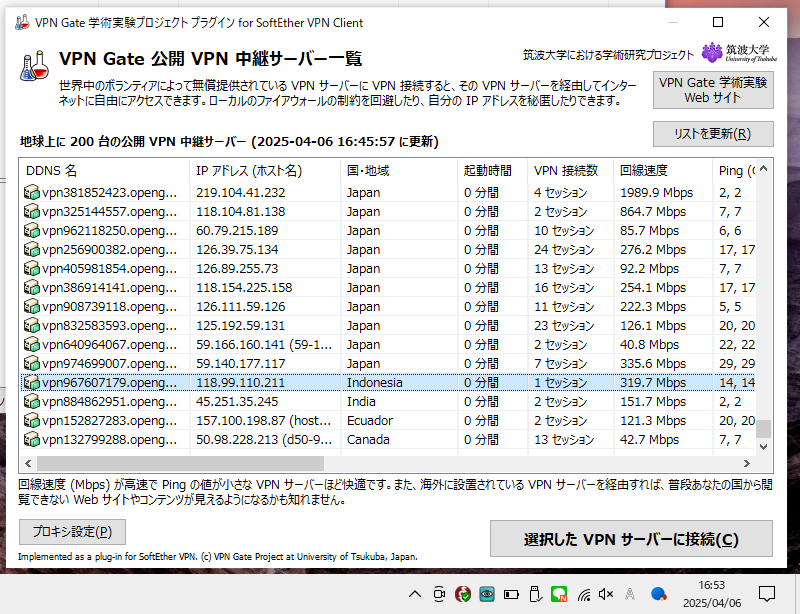Screen dimensions: 800x614
Task: Click the Indonesia country cell
Action: [x=374, y=382]
